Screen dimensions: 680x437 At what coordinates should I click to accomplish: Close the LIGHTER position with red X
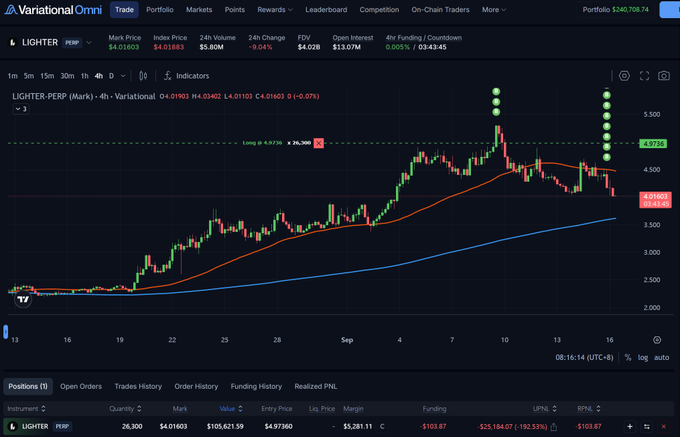[664, 427]
